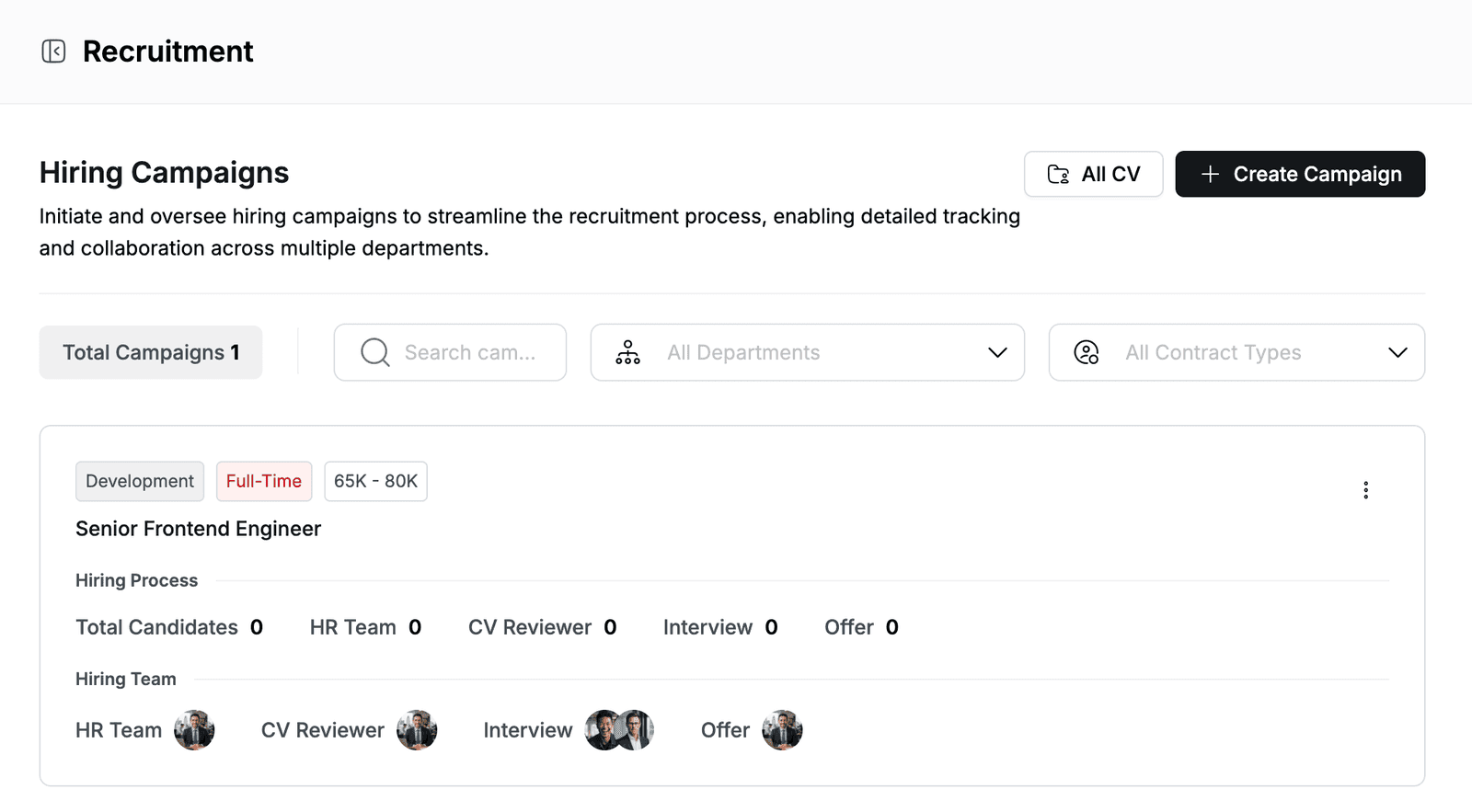Image resolution: width=1472 pixels, height=812 pixels.
Task: Click the Development department tag
Action: click(x=140, y=481)
